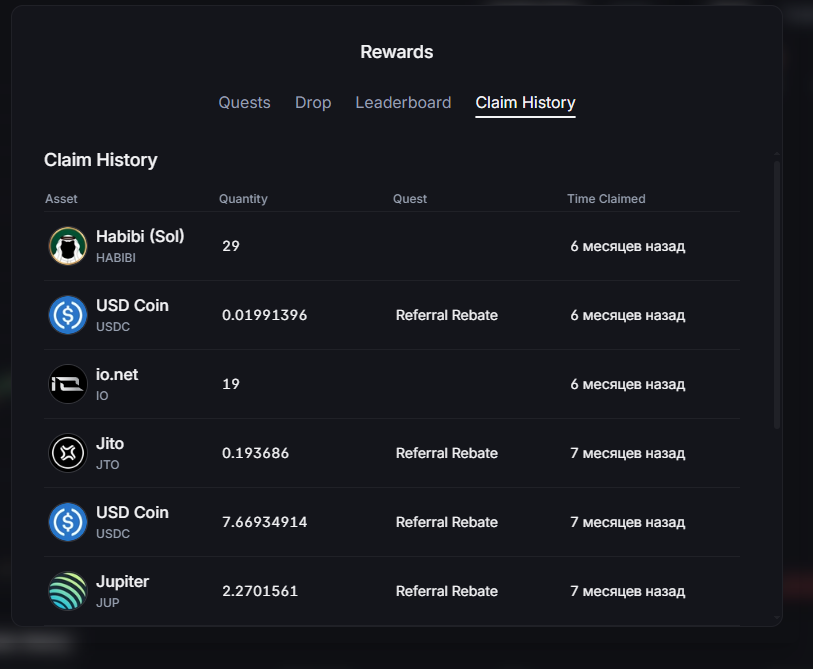
Task: Click the Quest column header
Action: 410,199
